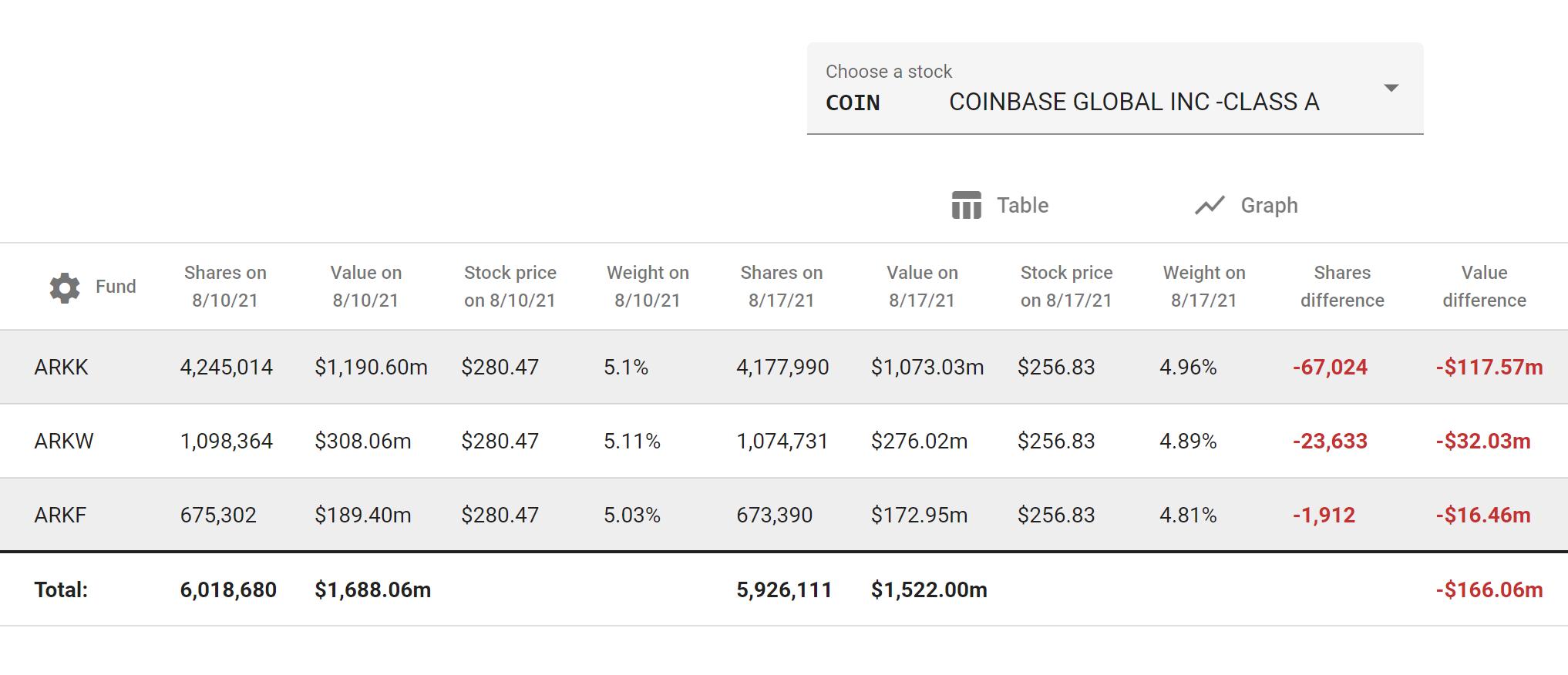The height and width of the screenshot is (675, 1568).
Task: Open the COINBASE GLOBAL INC stock selector
Action: (1133, 102)
